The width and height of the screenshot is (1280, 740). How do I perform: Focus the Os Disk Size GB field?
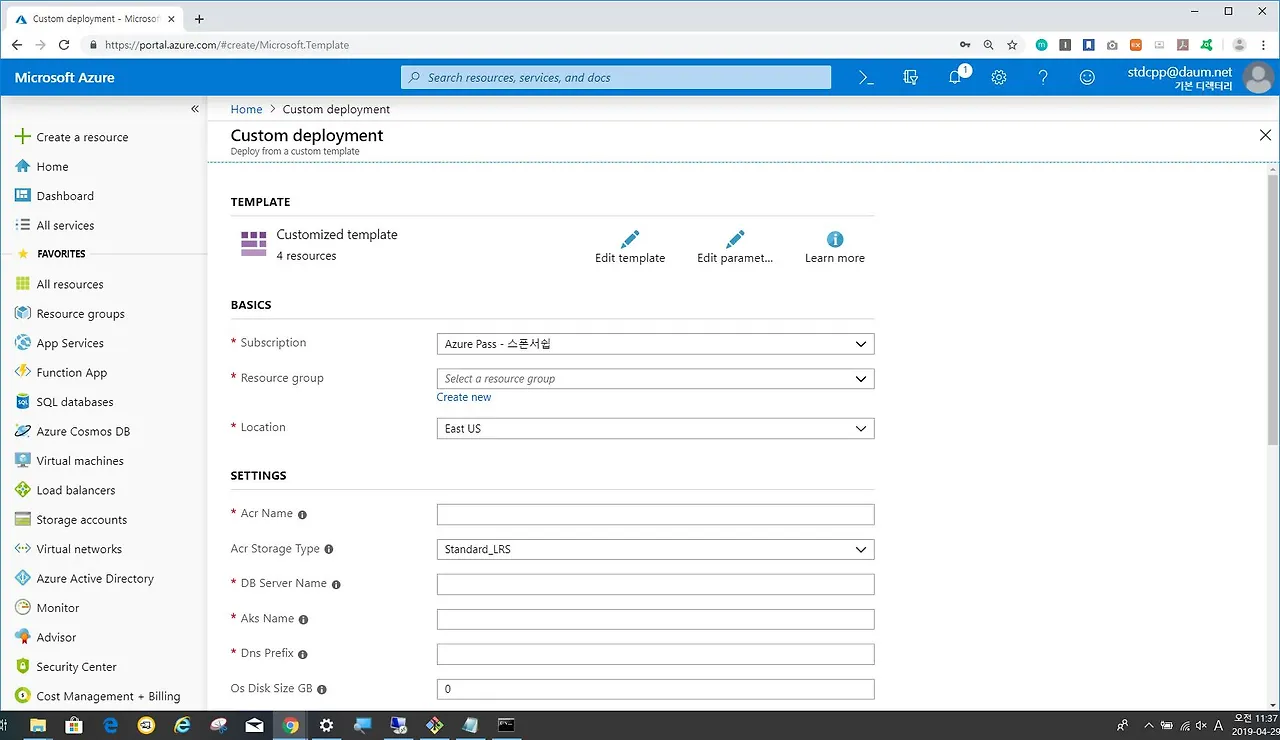(655, 689)
